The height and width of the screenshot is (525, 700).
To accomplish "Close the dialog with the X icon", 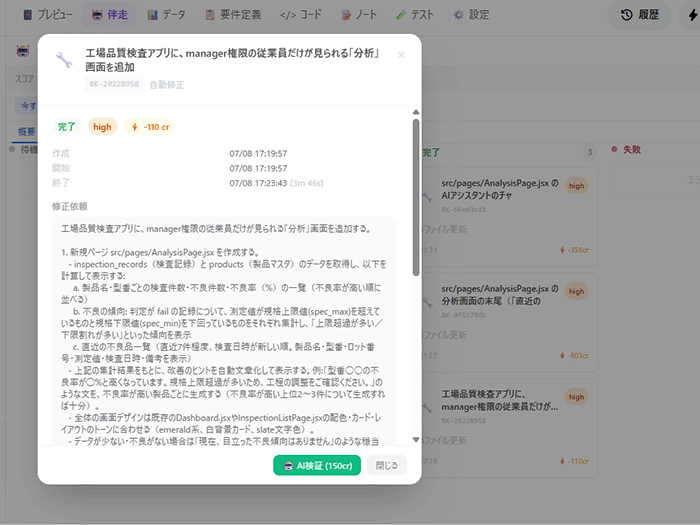I will point(401,55).
